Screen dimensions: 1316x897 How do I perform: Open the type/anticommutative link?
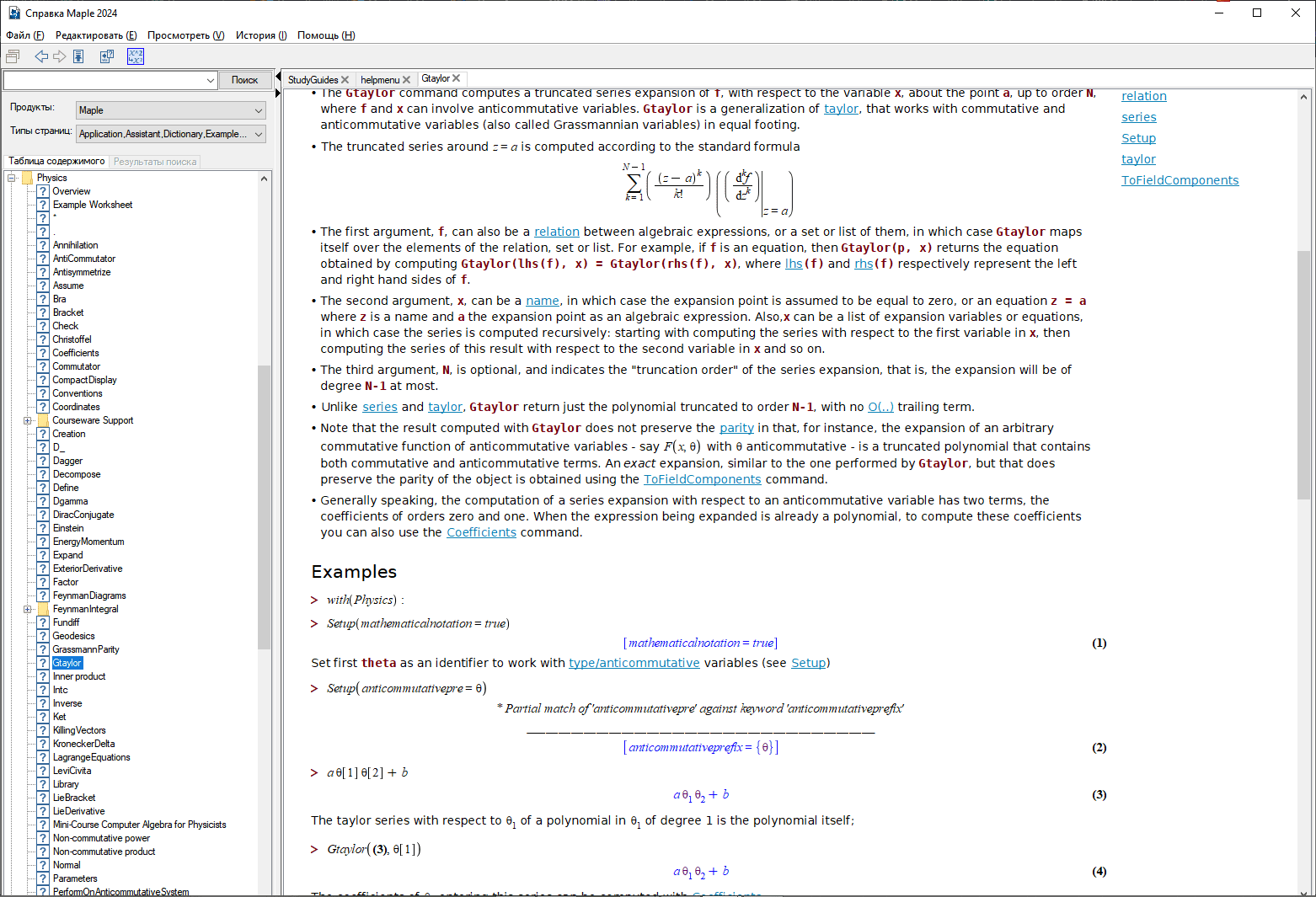(634, 663)
